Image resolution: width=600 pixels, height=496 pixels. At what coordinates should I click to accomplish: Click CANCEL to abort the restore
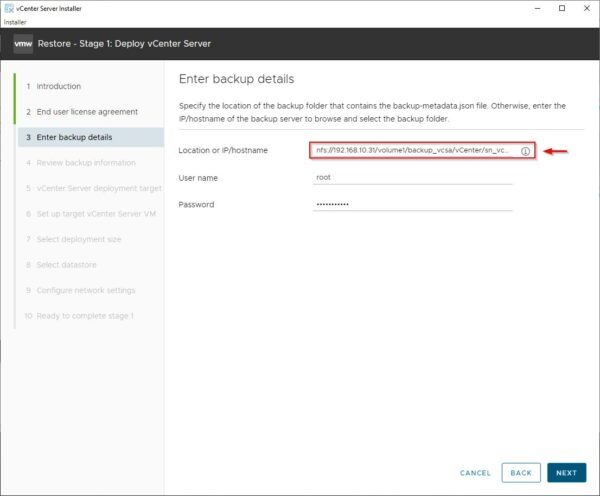(475, 472)
